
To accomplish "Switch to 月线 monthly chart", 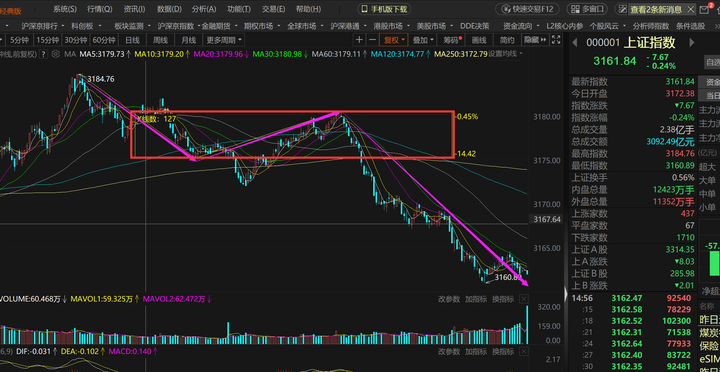I will (188, 40).
